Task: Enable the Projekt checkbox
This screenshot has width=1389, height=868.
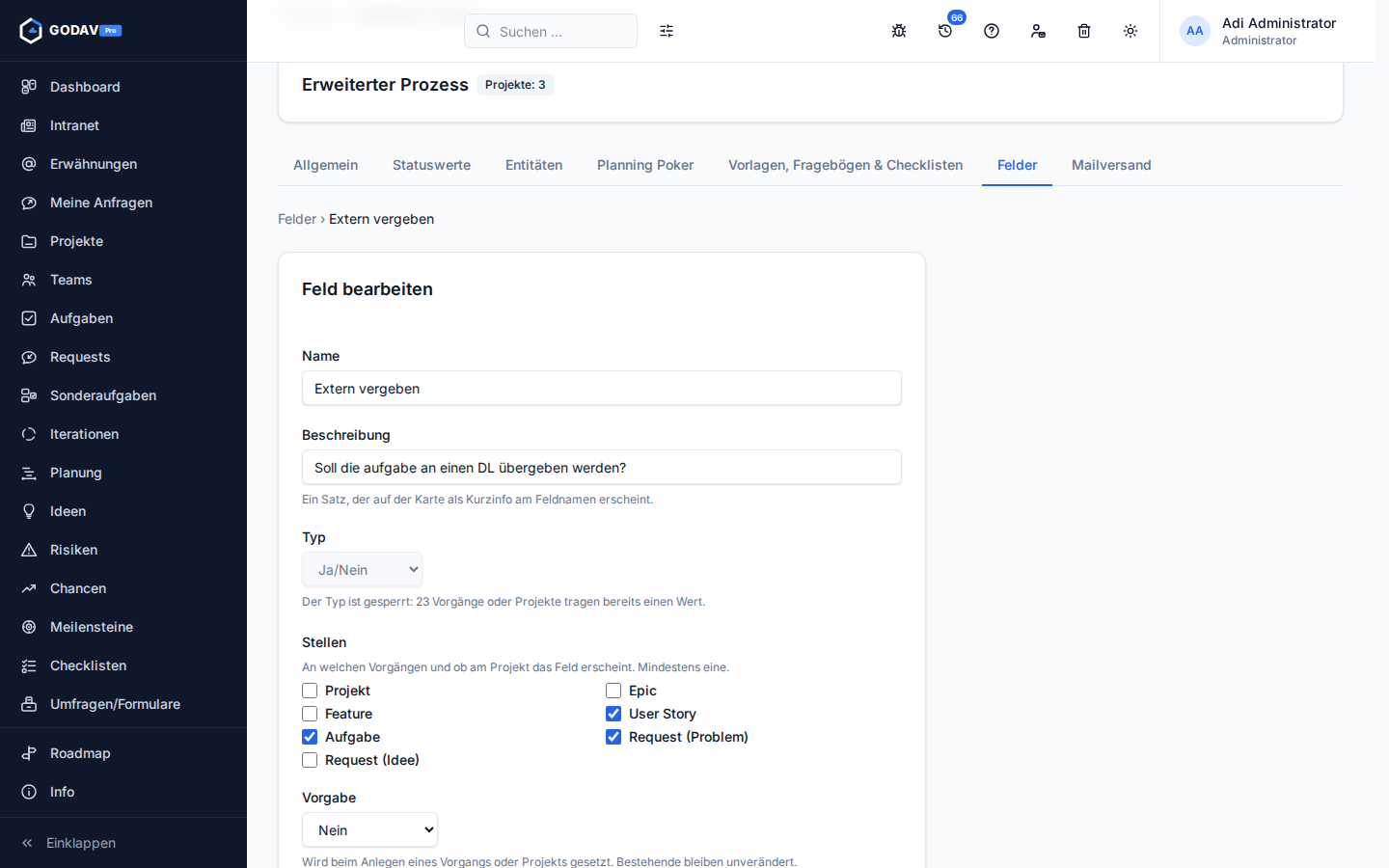Action: click(x=310, y=691)
